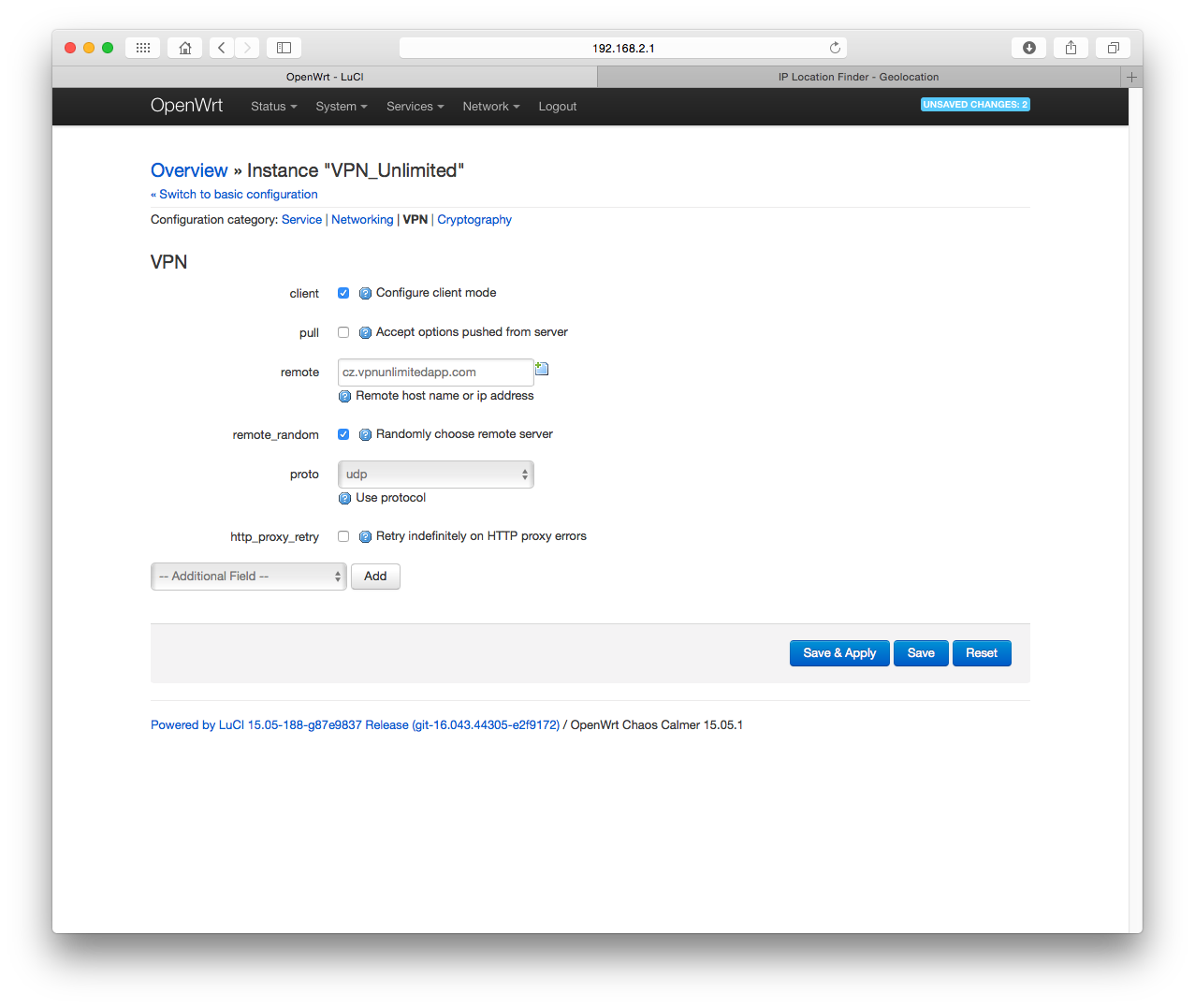Click Add button next to Additional Field
Viewport: 1195px width, 1008px height.
[375, 577]
